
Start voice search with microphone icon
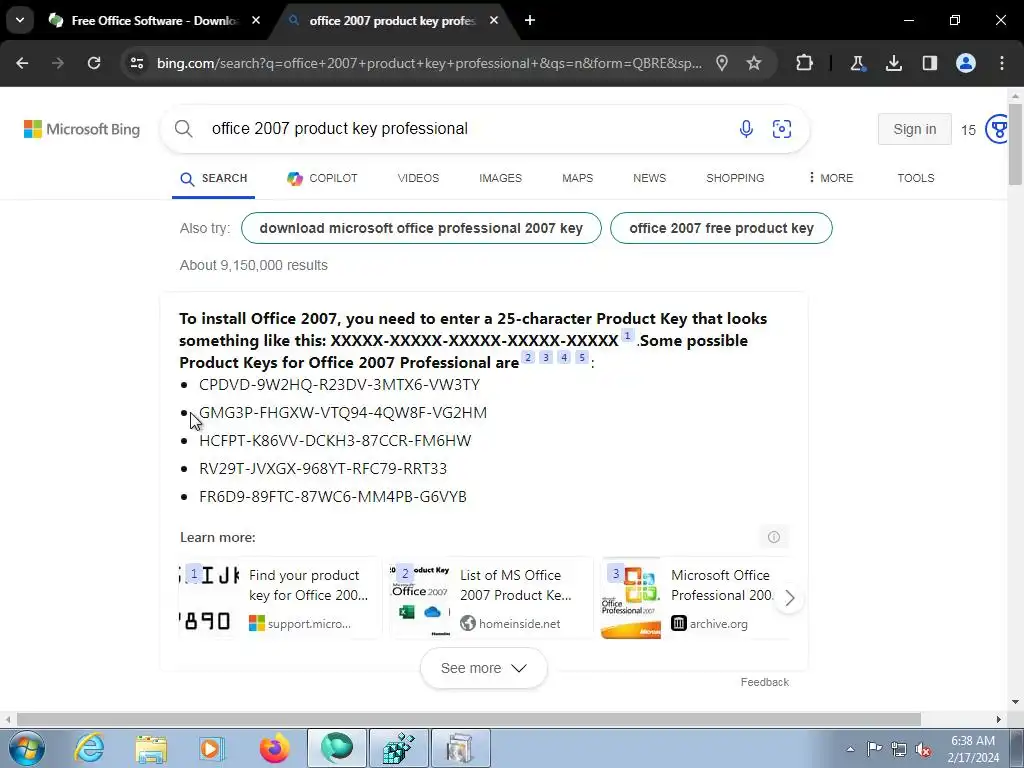(x=746, y=129)
